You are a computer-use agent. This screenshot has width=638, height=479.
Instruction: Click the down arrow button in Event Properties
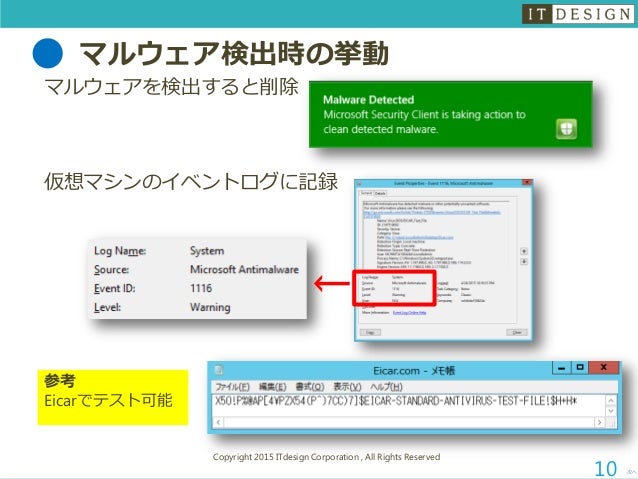point(524,261)
